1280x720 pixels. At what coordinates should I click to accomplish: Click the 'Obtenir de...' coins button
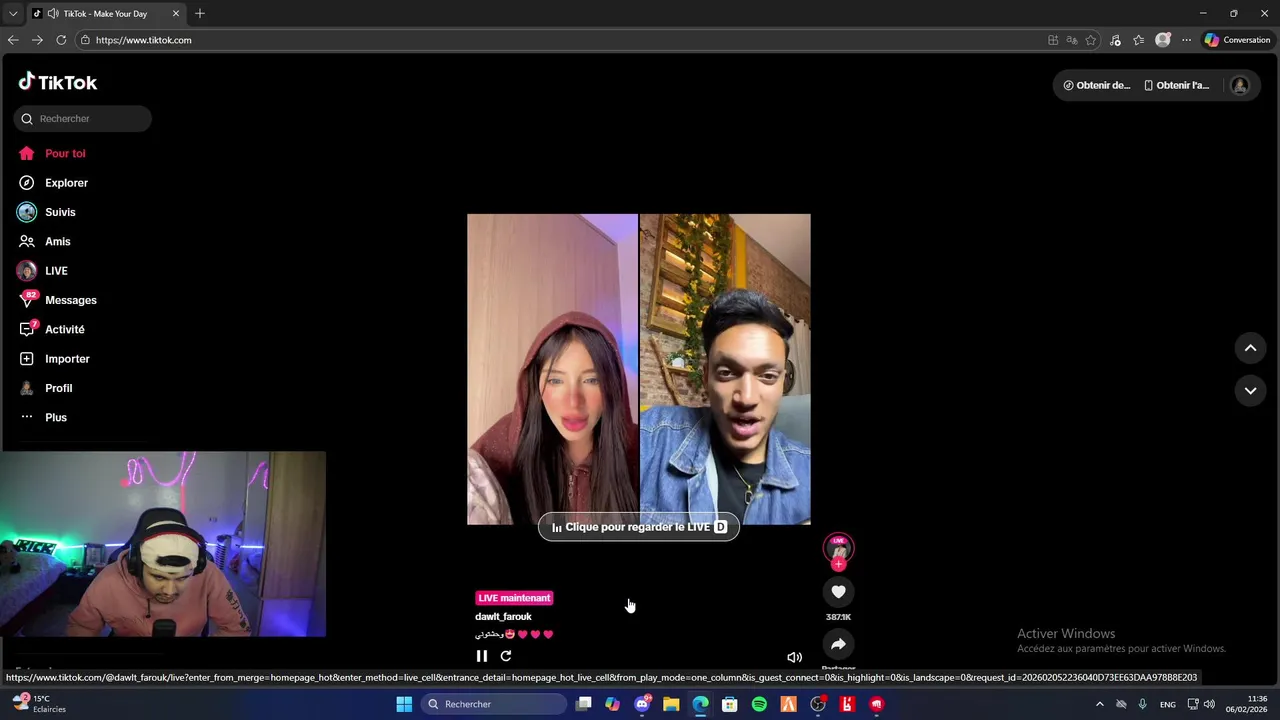pos(1096,85)
